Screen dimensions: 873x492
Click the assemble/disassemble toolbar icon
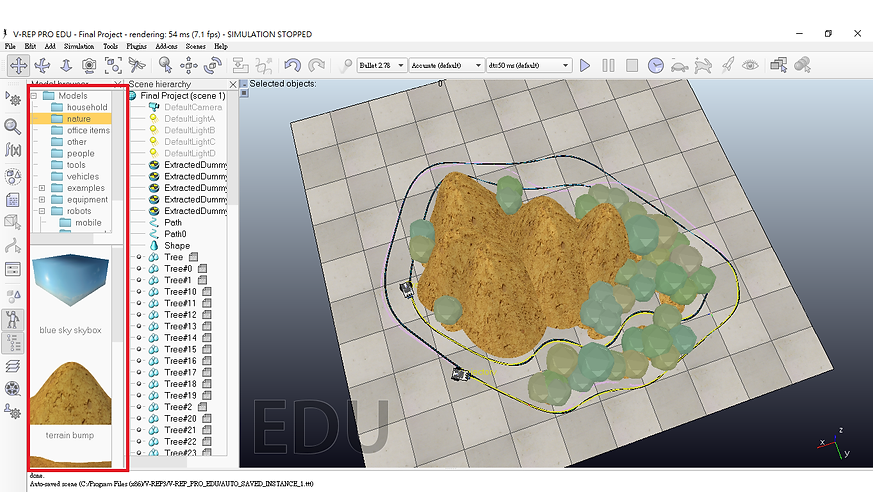pos(240,66)
